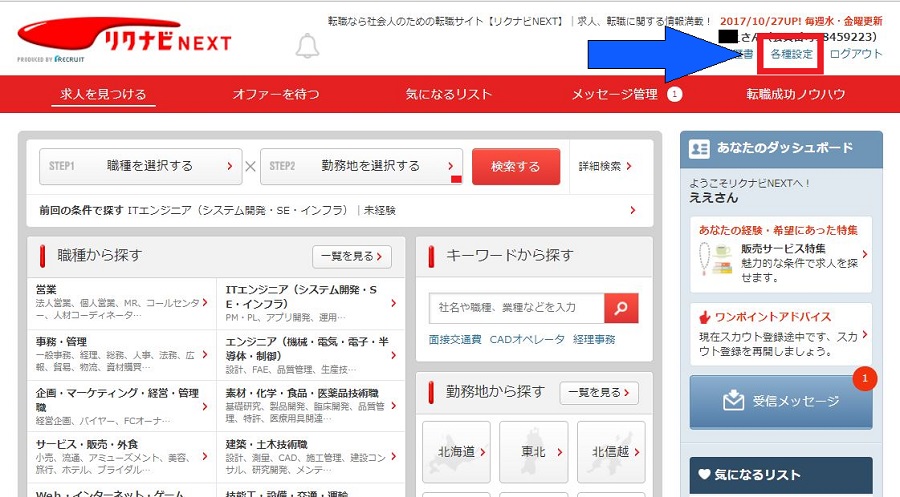Select the オファーを待つ navigation tab
900x497 pixels.
[x=276, y=94]
